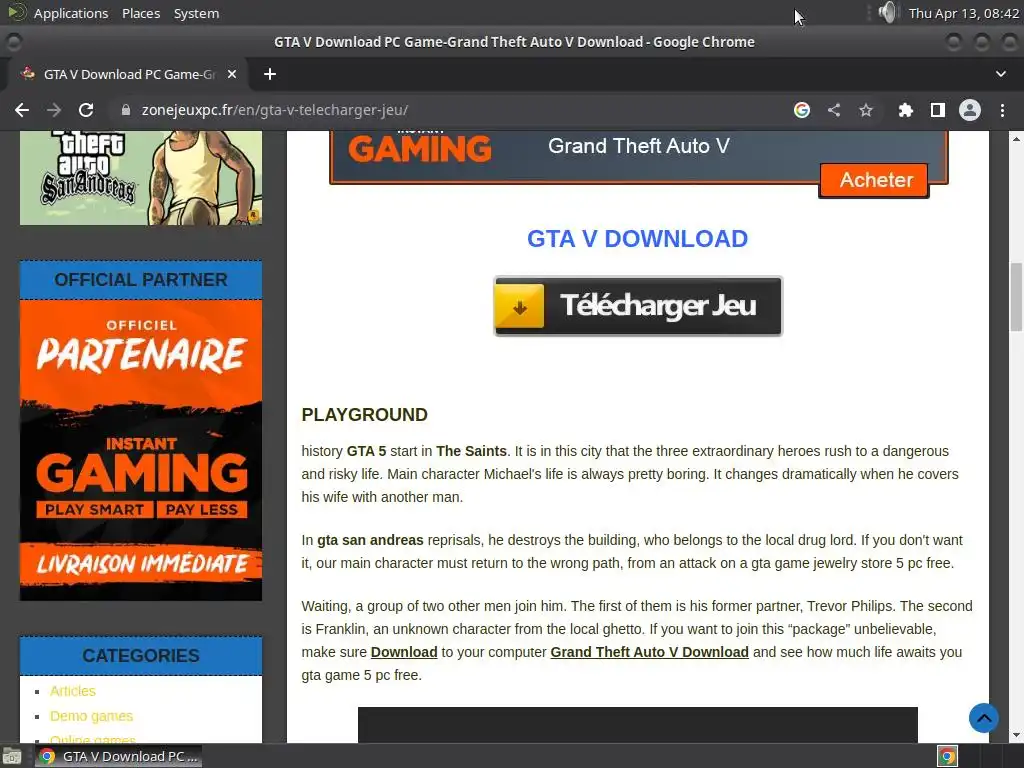Open the Instant Gaming partner banner

point(140,450)
